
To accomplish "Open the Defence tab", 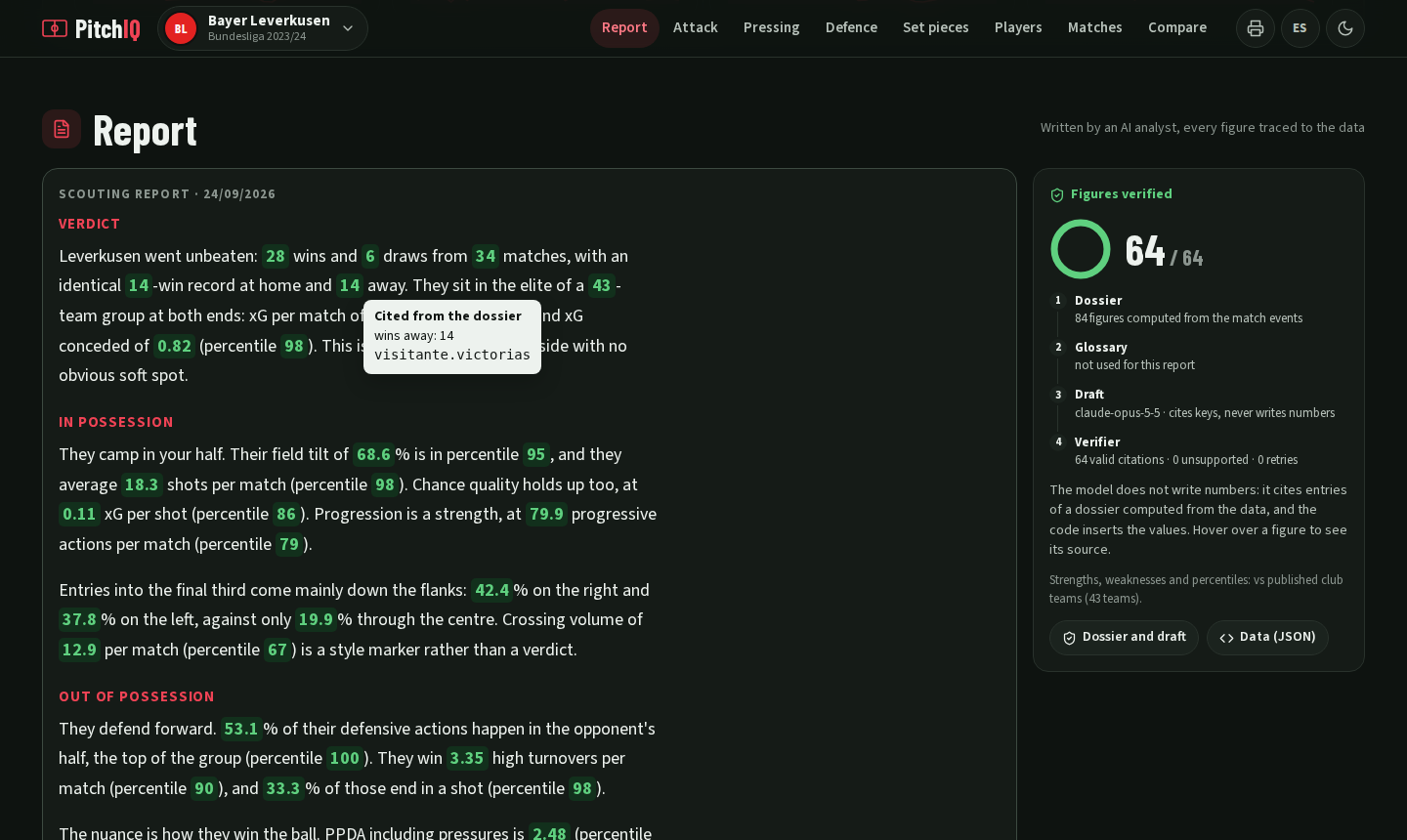I will click(x=851, y=27).
